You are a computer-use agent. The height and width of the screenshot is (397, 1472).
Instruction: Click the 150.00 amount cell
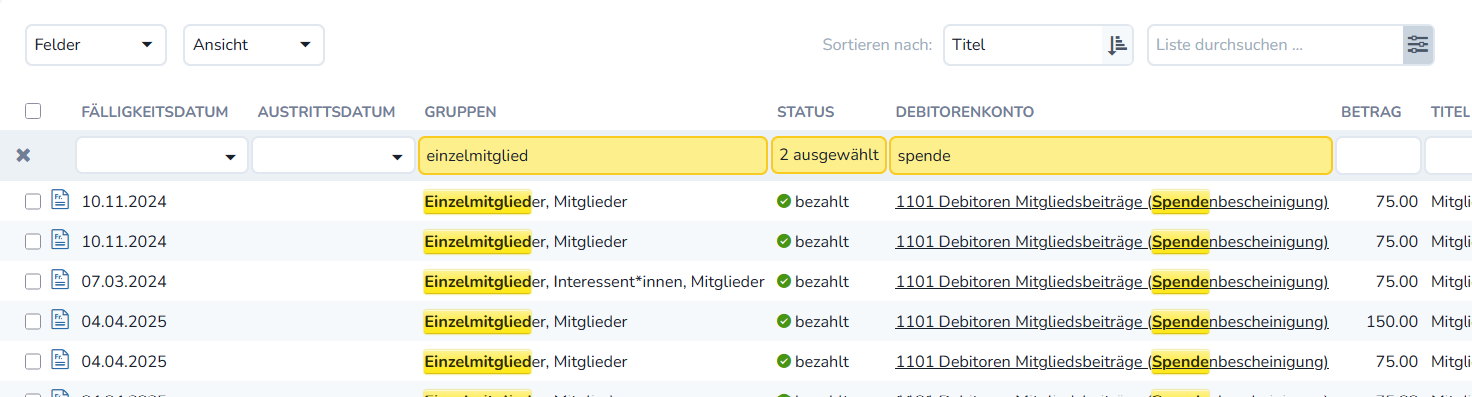[x=1392, y=322]
